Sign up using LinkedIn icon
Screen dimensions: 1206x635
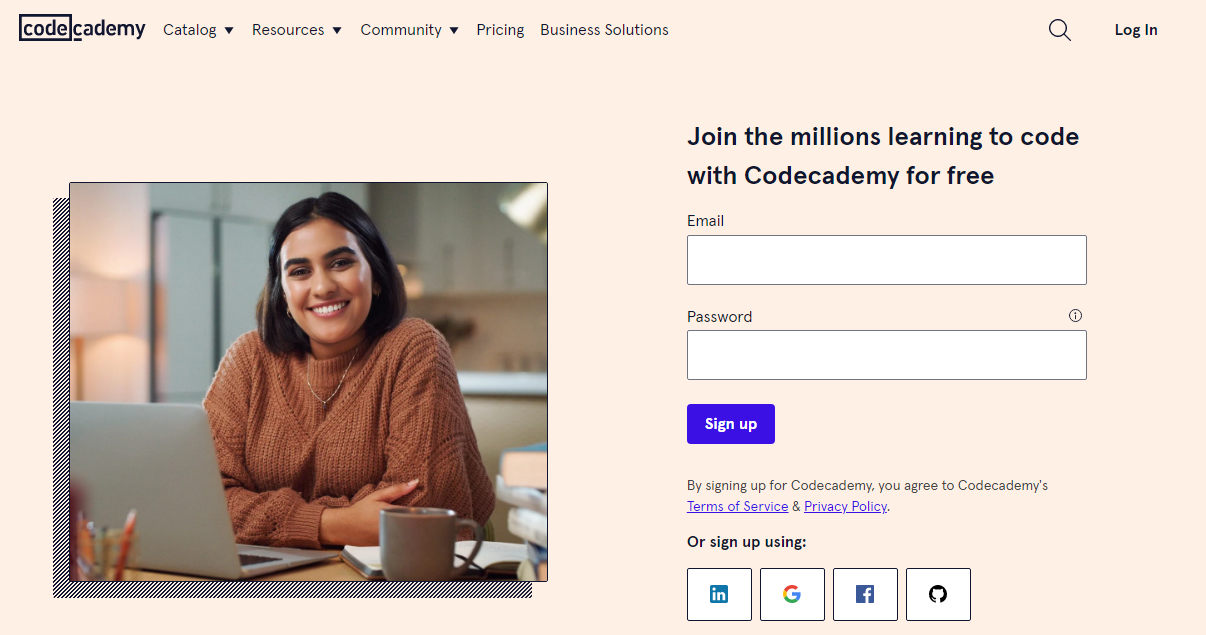pyautogui.click(x=719, y=594)
